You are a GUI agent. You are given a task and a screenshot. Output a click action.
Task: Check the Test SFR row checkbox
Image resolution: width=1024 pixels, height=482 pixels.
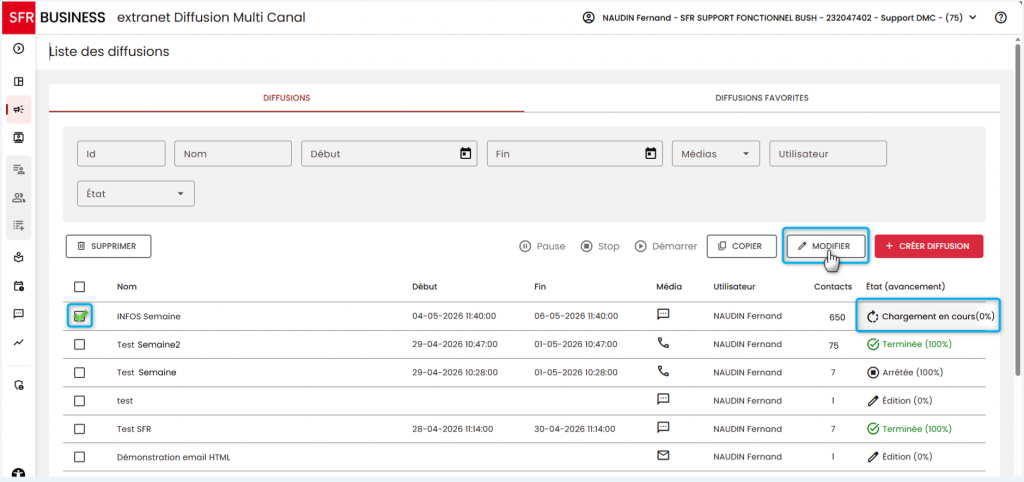(80, 429)
